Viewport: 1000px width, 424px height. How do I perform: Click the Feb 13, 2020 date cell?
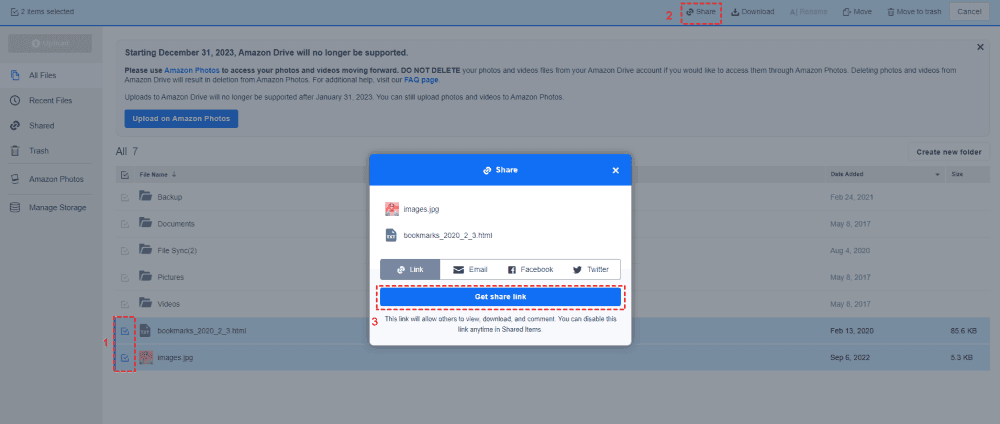[x=851, y=331]
